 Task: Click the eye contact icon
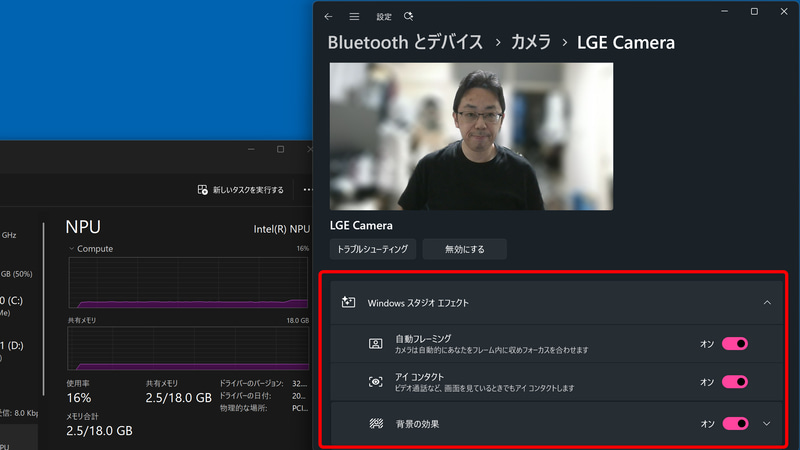[376, 382]
